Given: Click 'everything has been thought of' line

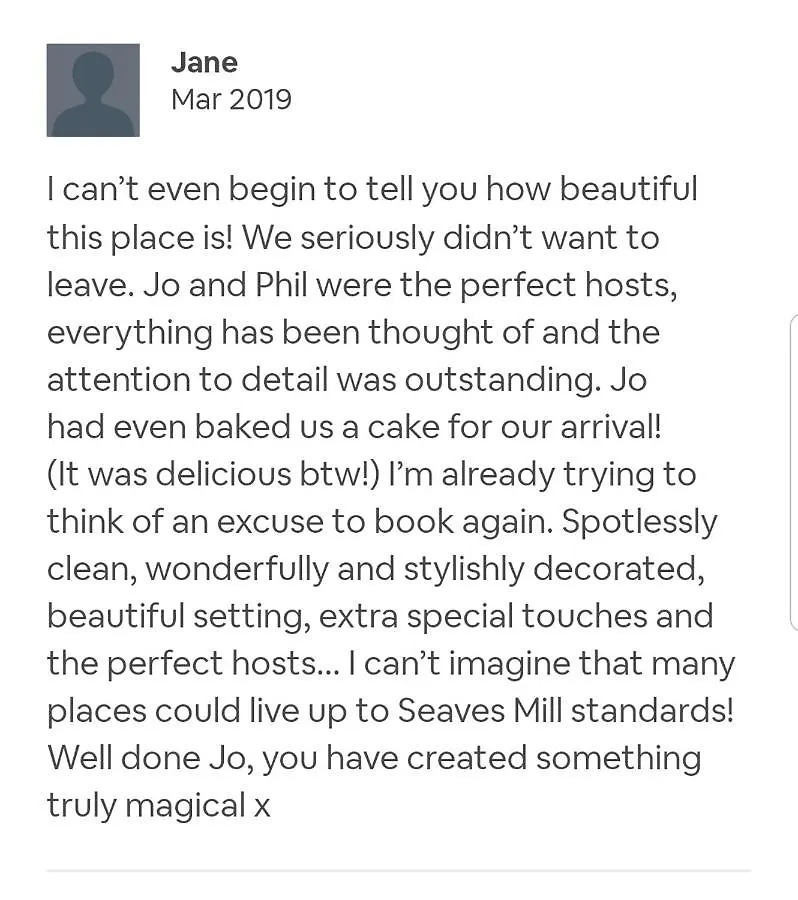Looking at the screenshot, I should coord(290,332).
